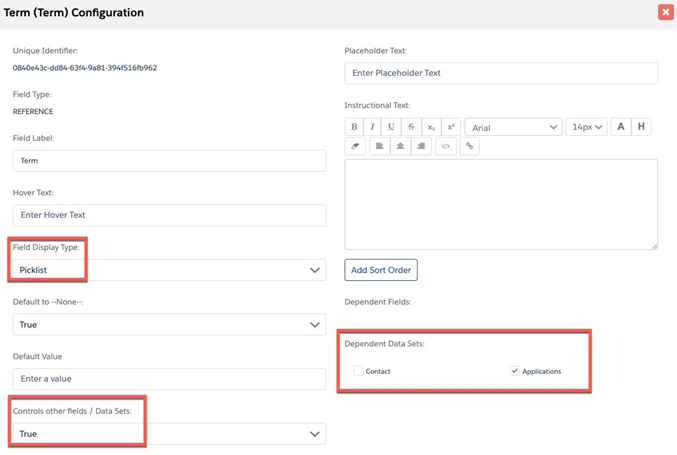677x455 pixels.
Task: Center align text in editor
Action: [x=400, y=146]
